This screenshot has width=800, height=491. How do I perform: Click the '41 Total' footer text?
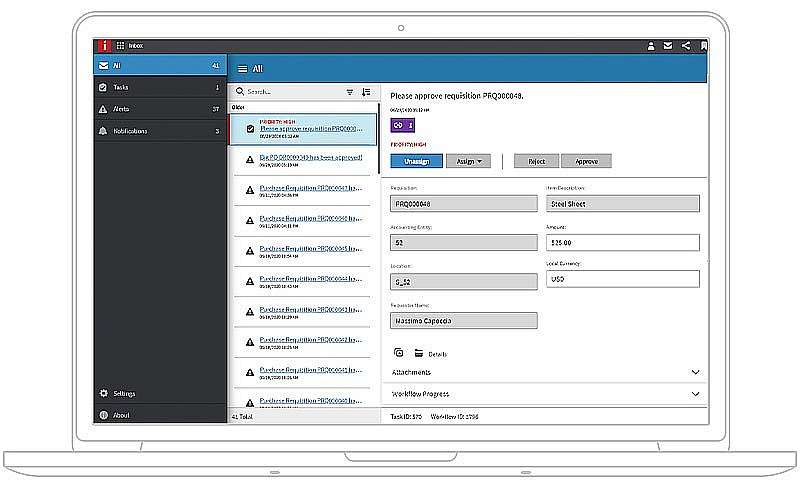click(242, 416)
